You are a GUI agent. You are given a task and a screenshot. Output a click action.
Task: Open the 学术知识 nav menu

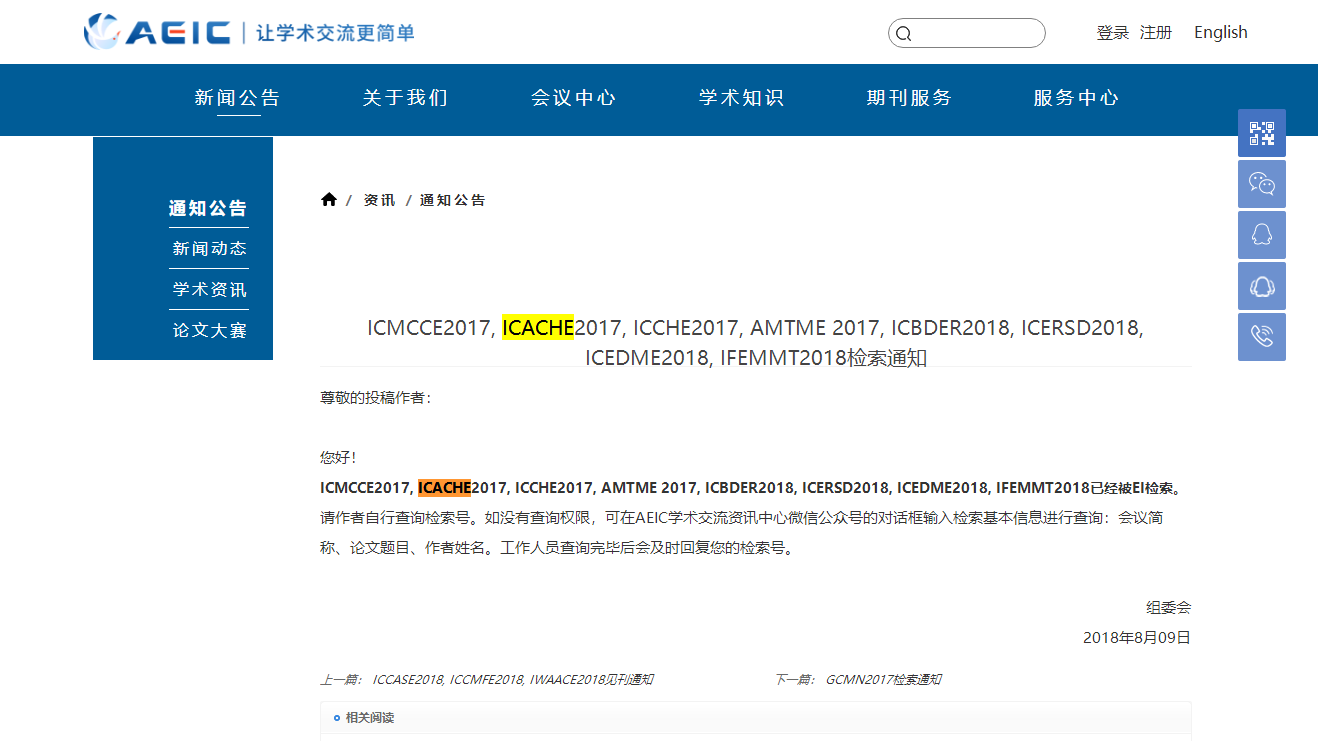click(x=742, y=98)
